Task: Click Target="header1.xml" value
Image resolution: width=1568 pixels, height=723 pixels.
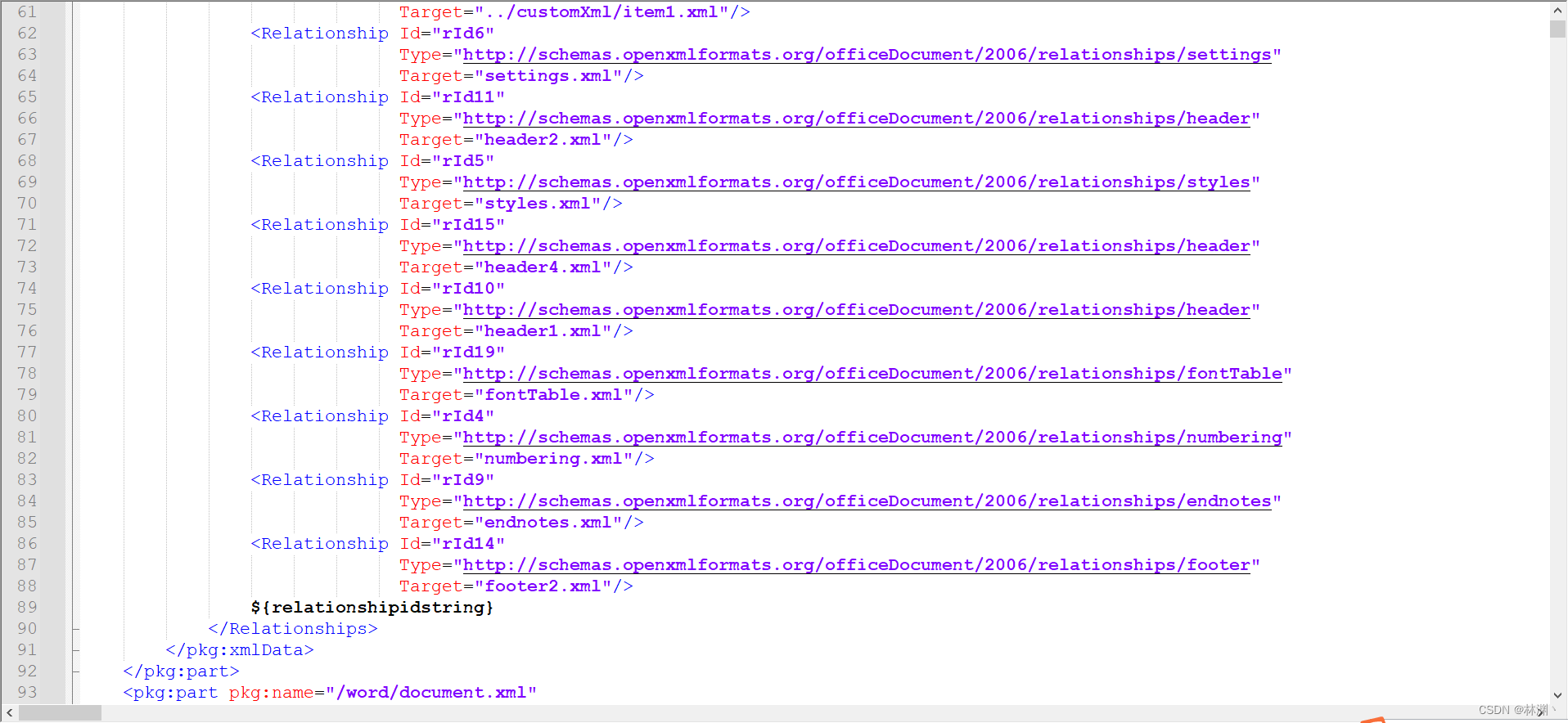Action: click(x=543, y=331)
